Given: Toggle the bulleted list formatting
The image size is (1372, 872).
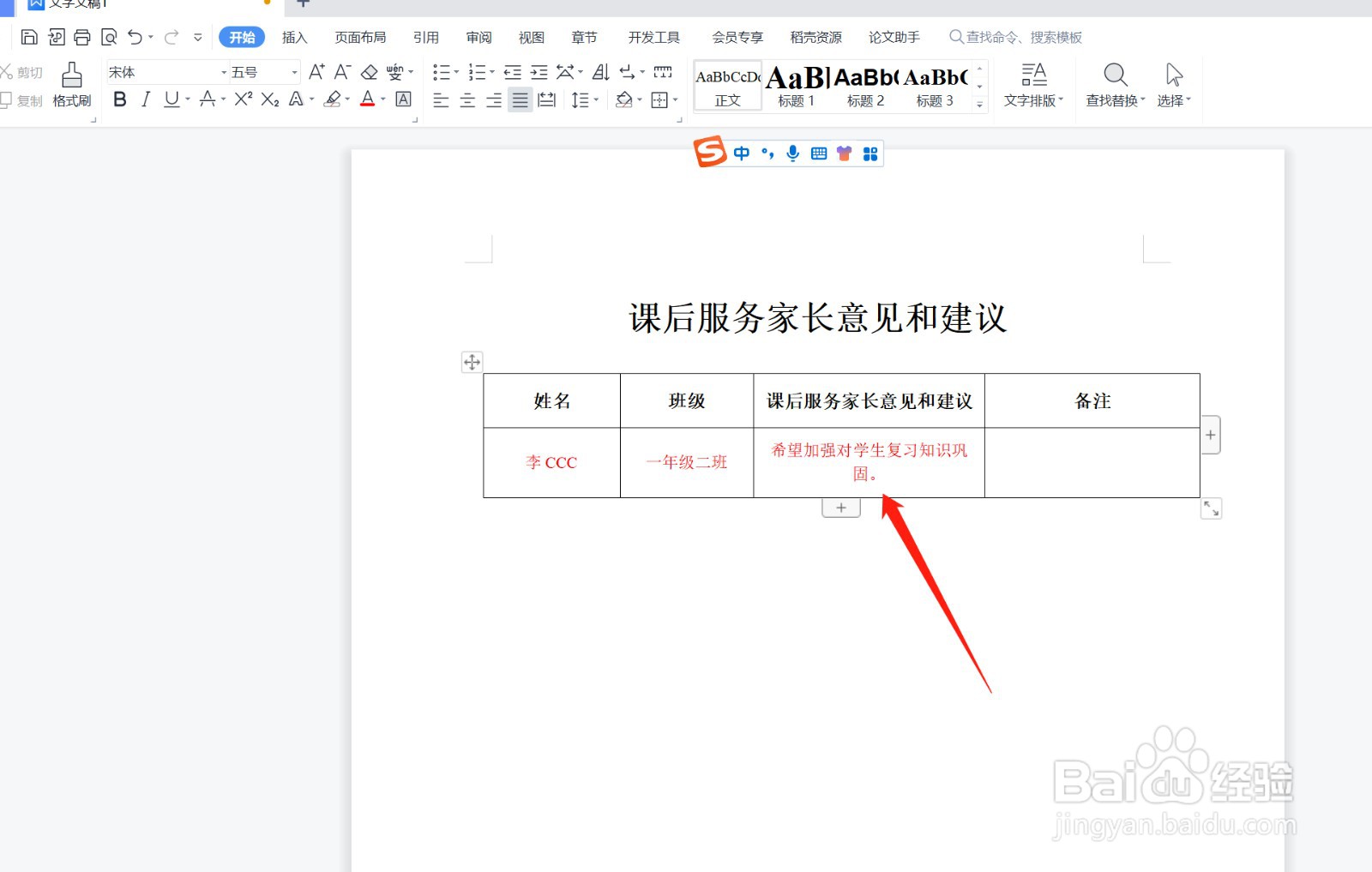Looking at the screenshot, I should 441,72.
